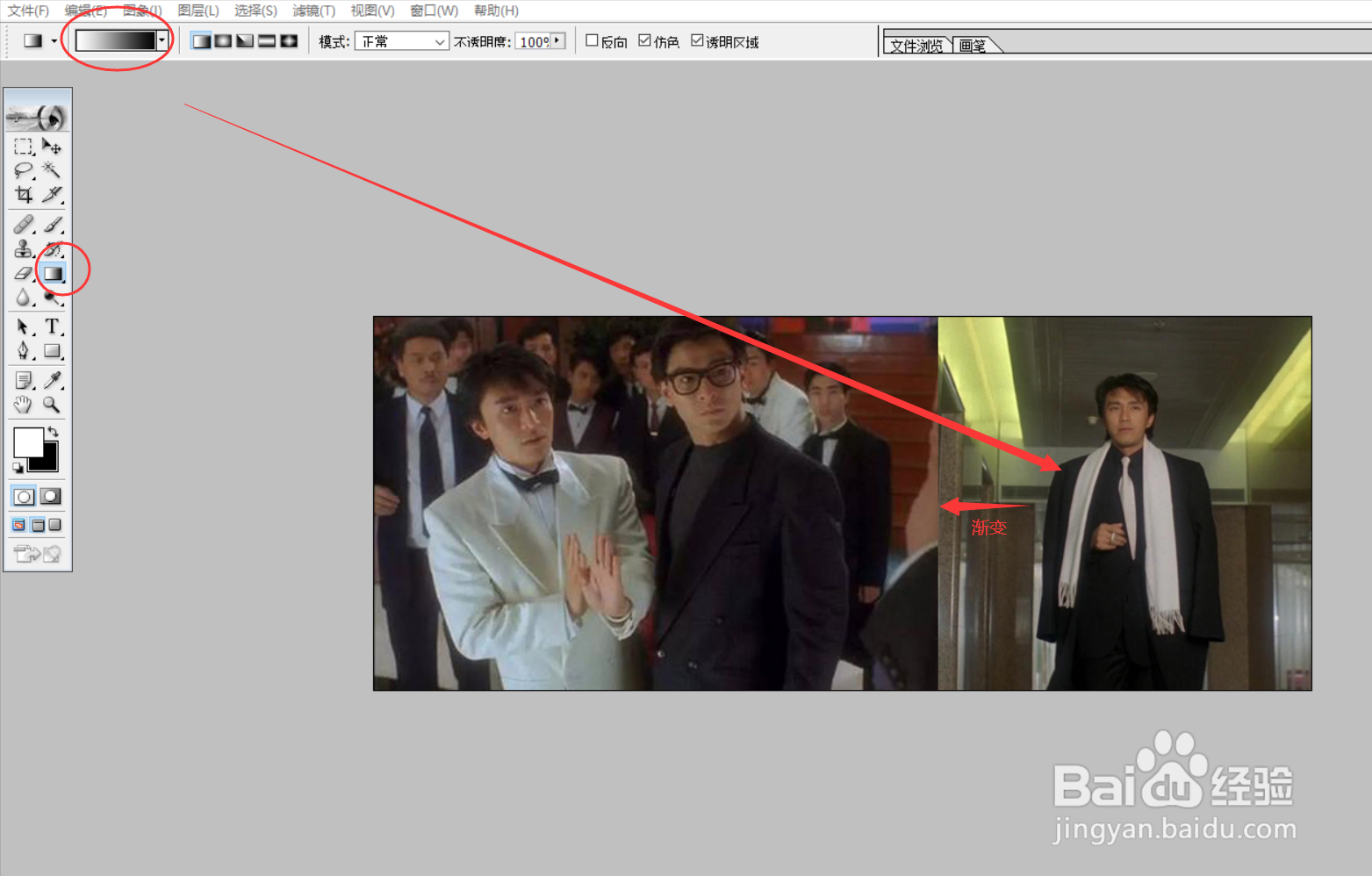Select the Blur tool
This screenshot has height=876, width=1372.
[x=24, y=298]
